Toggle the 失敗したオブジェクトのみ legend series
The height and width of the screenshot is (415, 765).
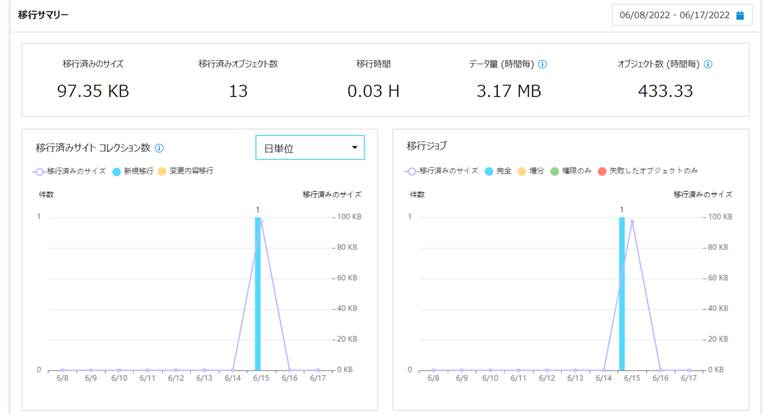[x=647, y=171]
